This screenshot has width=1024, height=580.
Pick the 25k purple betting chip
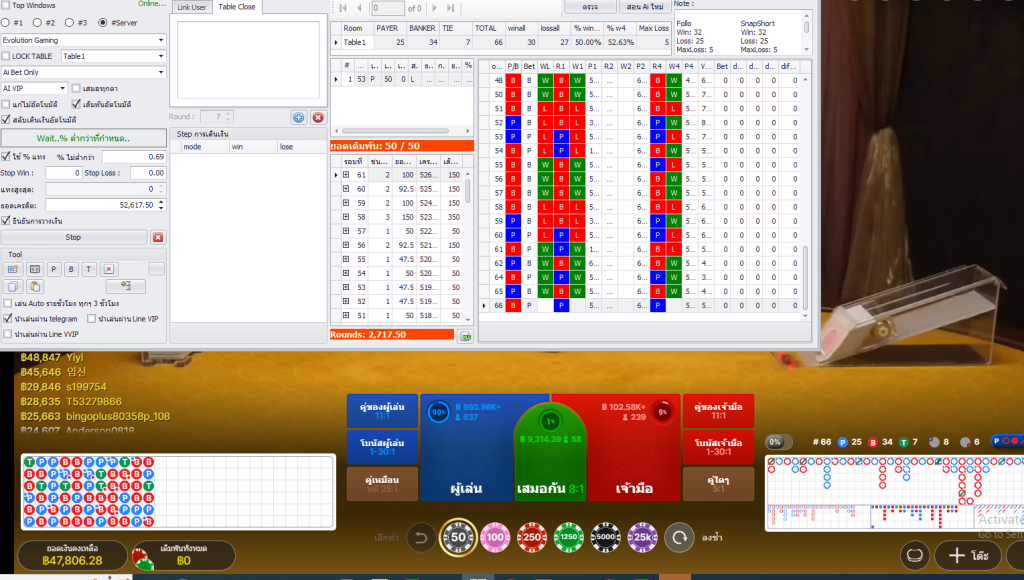click(x=642, y=537)
